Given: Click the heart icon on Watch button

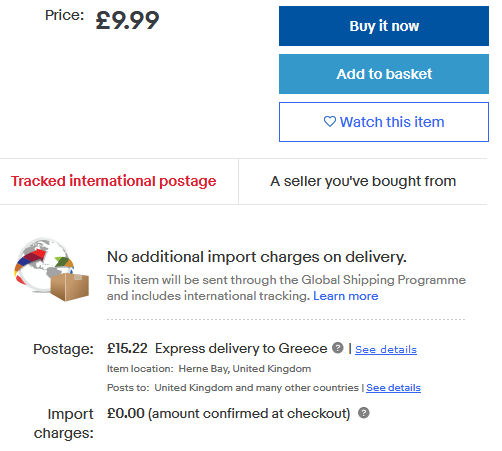Looking at the screenshot, I should point(330,122).
